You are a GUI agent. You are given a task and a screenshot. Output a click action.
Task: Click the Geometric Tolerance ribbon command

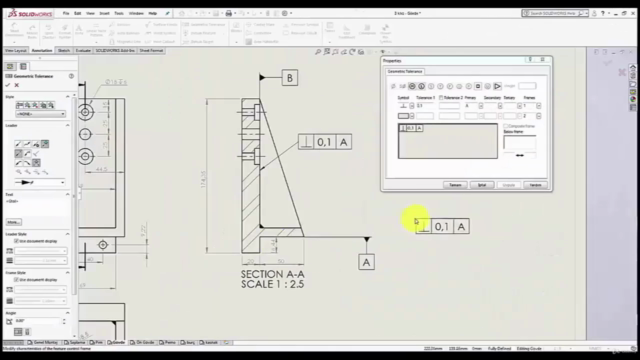point(204,24)
